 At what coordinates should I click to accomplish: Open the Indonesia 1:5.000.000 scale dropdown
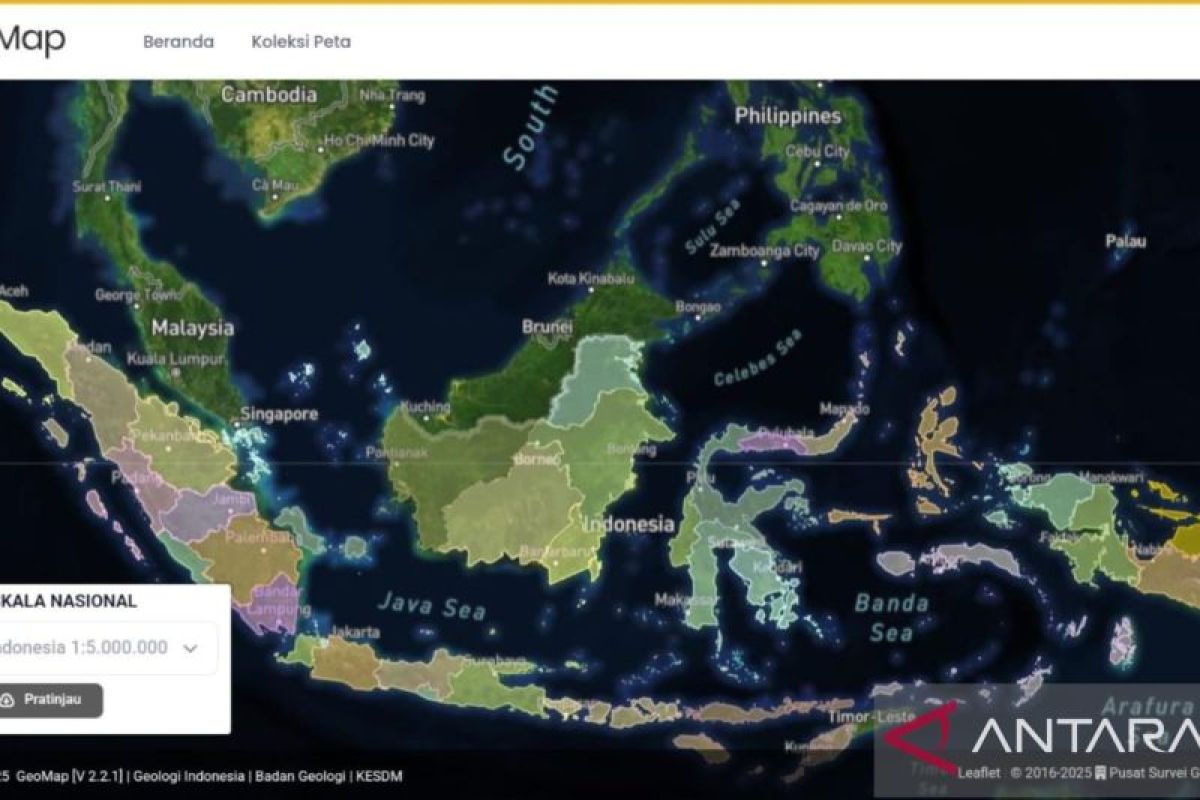(100, 648)
